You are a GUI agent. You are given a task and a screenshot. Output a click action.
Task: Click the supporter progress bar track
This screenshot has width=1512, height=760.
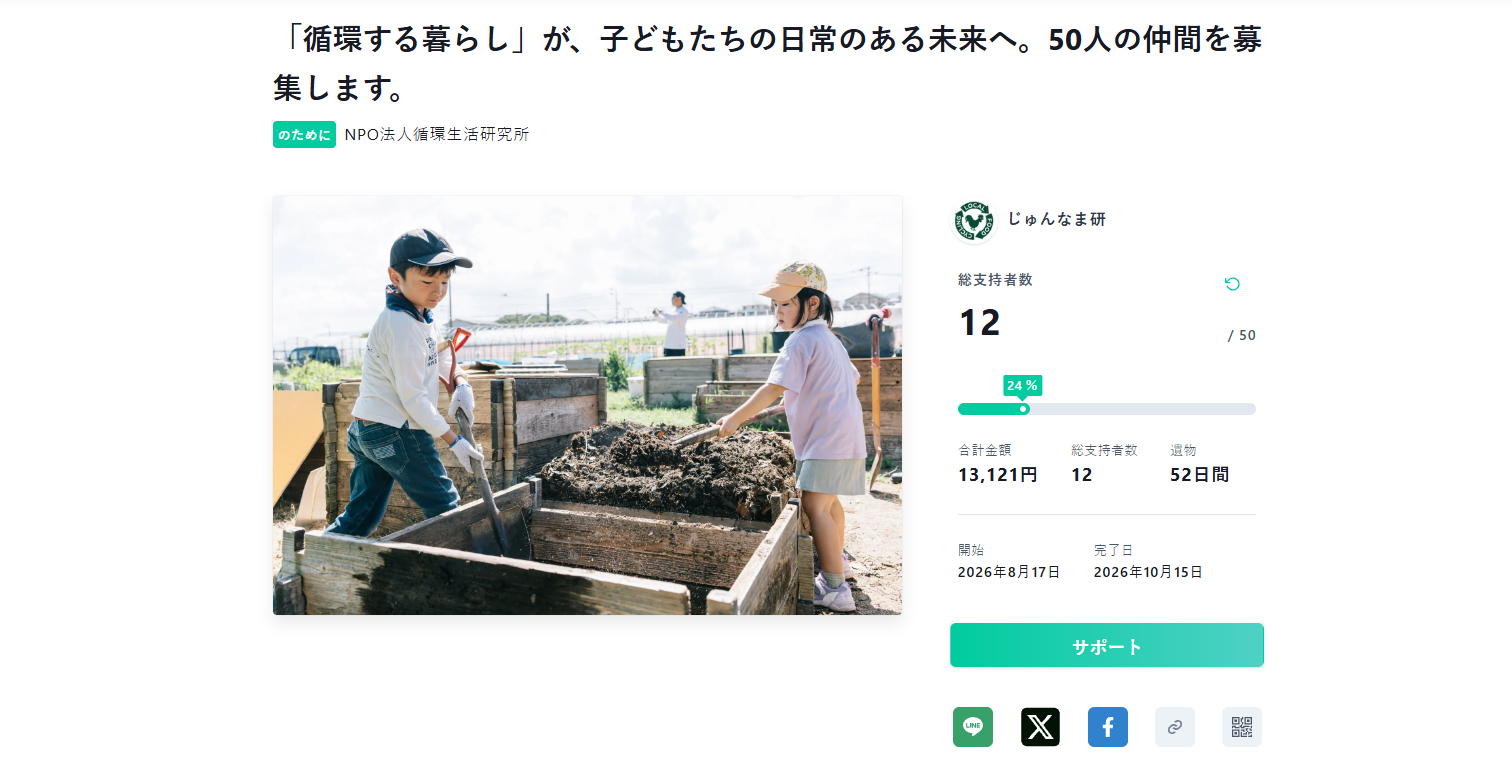click(x=1107, y=409)
